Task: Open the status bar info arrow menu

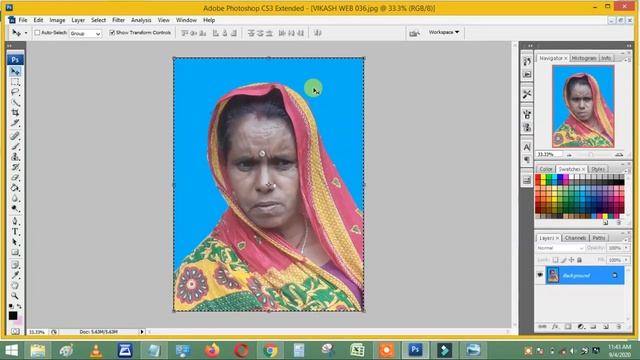Action: pyautogui.click(x=142, y=332)
